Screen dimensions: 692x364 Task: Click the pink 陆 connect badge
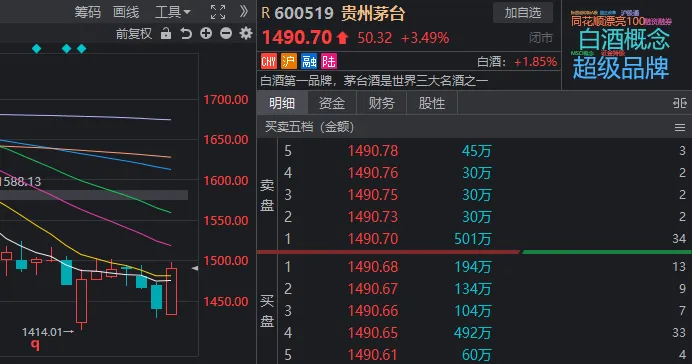(329, 61)
